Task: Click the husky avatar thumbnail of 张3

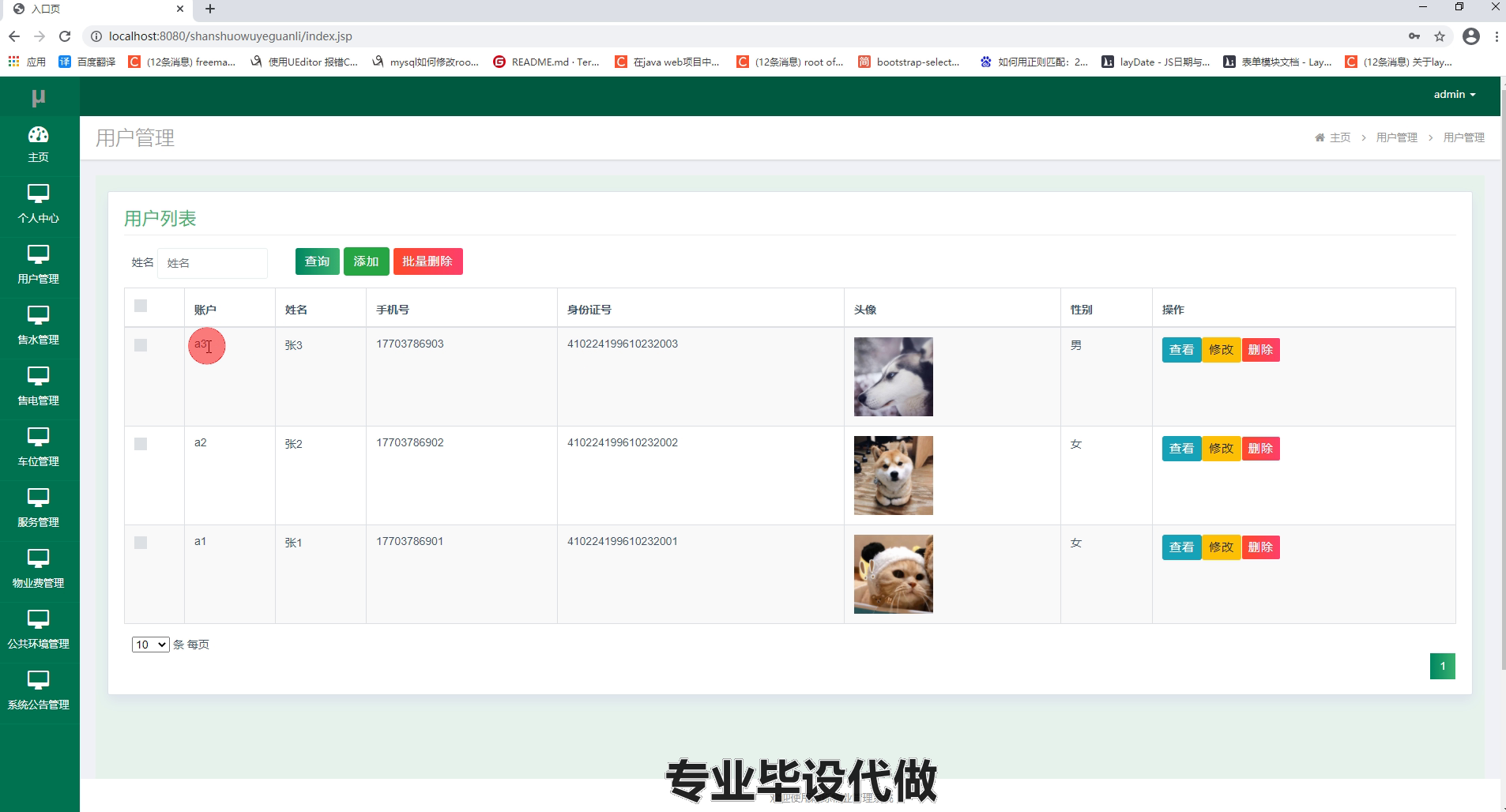Action: [894, 377]
